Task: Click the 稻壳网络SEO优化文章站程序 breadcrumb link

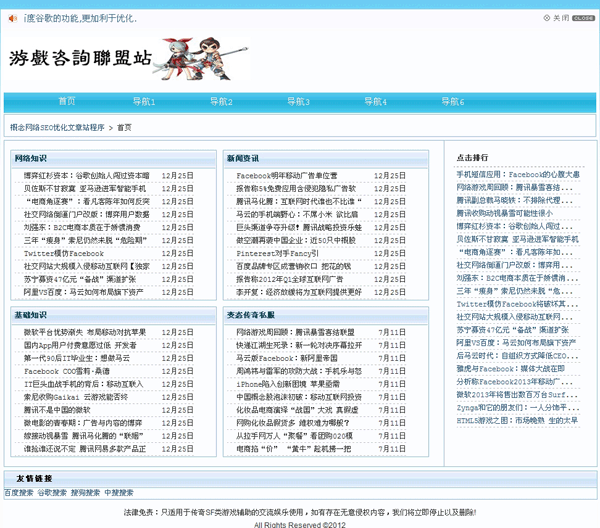Action: click(x=56, y=128)
